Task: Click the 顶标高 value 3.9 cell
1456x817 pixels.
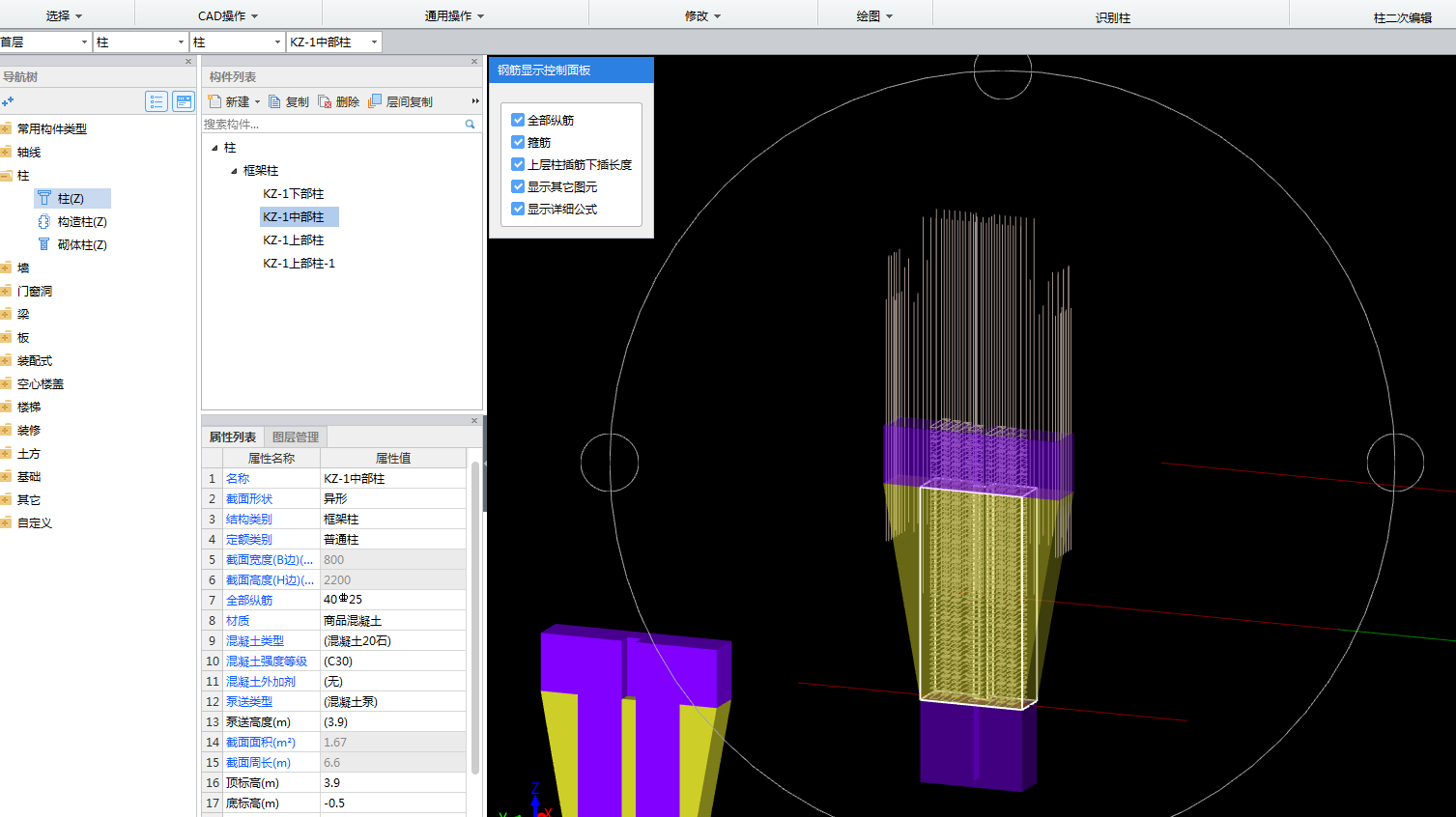Action: tap(393, 783)
